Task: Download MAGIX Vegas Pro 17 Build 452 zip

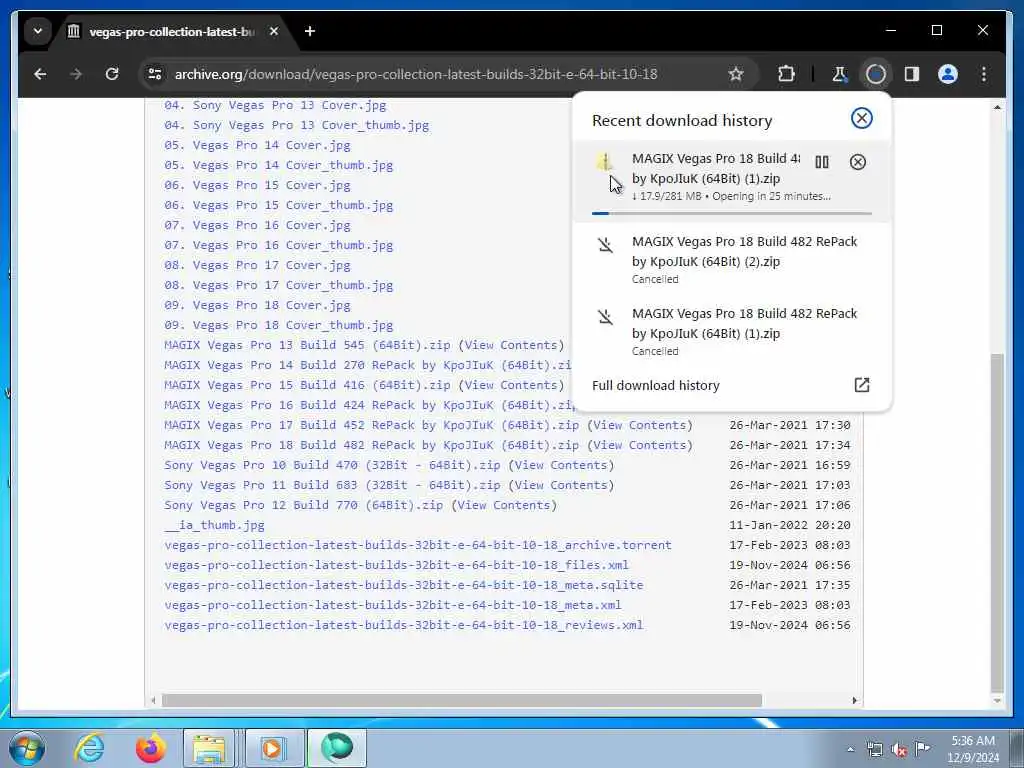Action: (372, 425)
